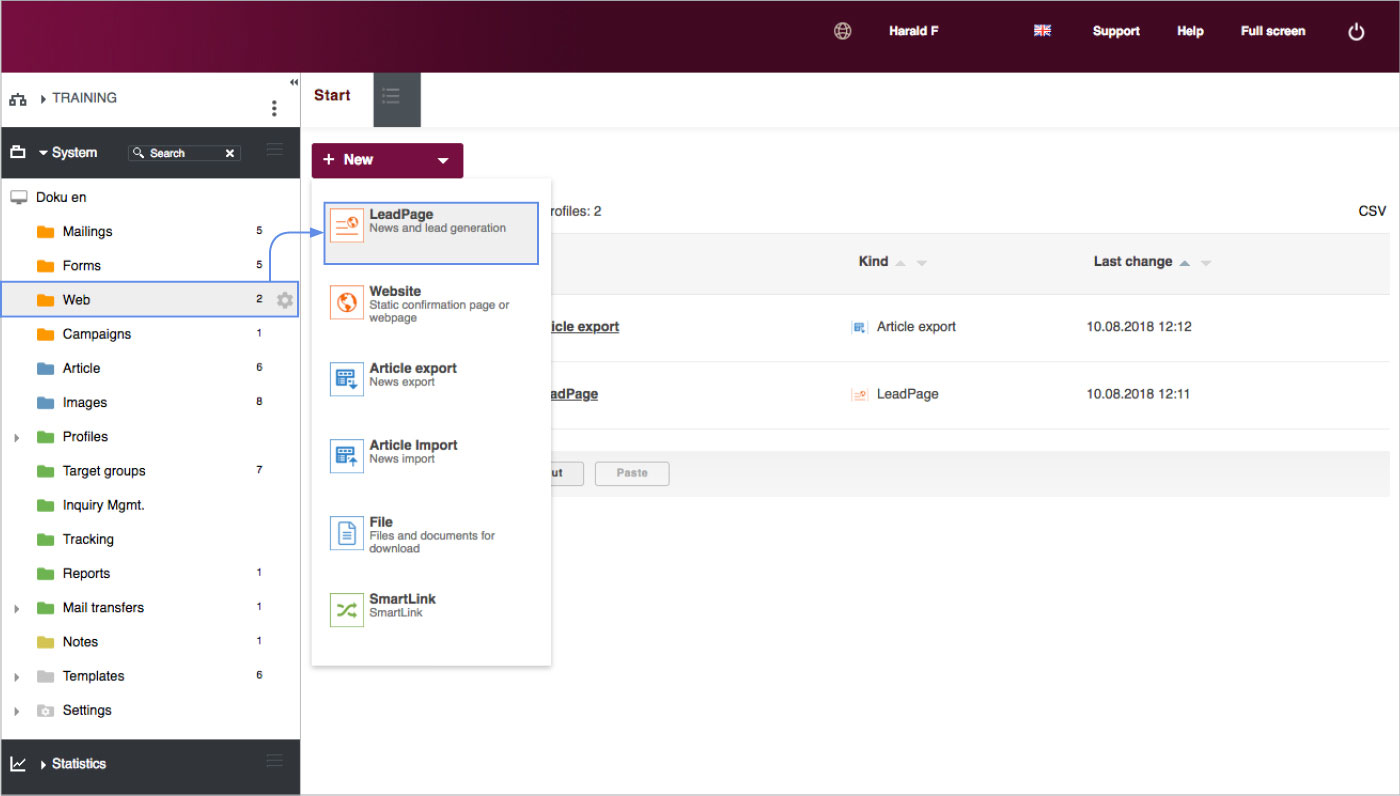Click the Support link in header
This screenshot has height=796, width=1400.
pyautogui.click(x=1115, y=31)
